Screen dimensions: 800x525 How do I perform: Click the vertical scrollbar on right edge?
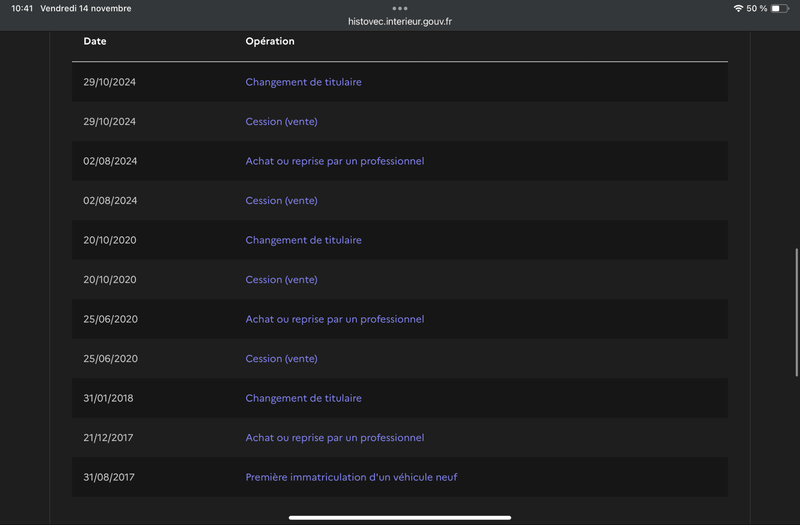(796, 310)
